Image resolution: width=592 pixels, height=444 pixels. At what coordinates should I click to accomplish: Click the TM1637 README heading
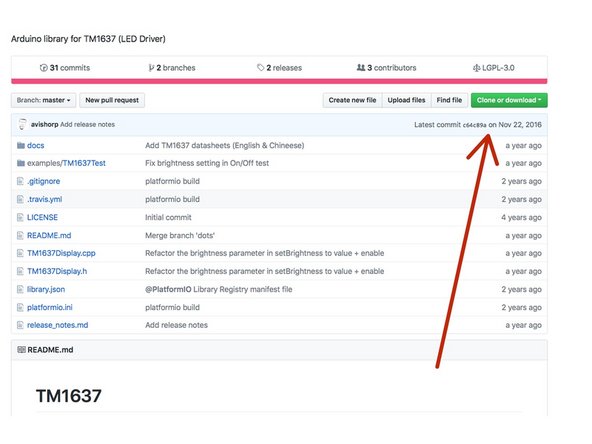click(69, 396)
